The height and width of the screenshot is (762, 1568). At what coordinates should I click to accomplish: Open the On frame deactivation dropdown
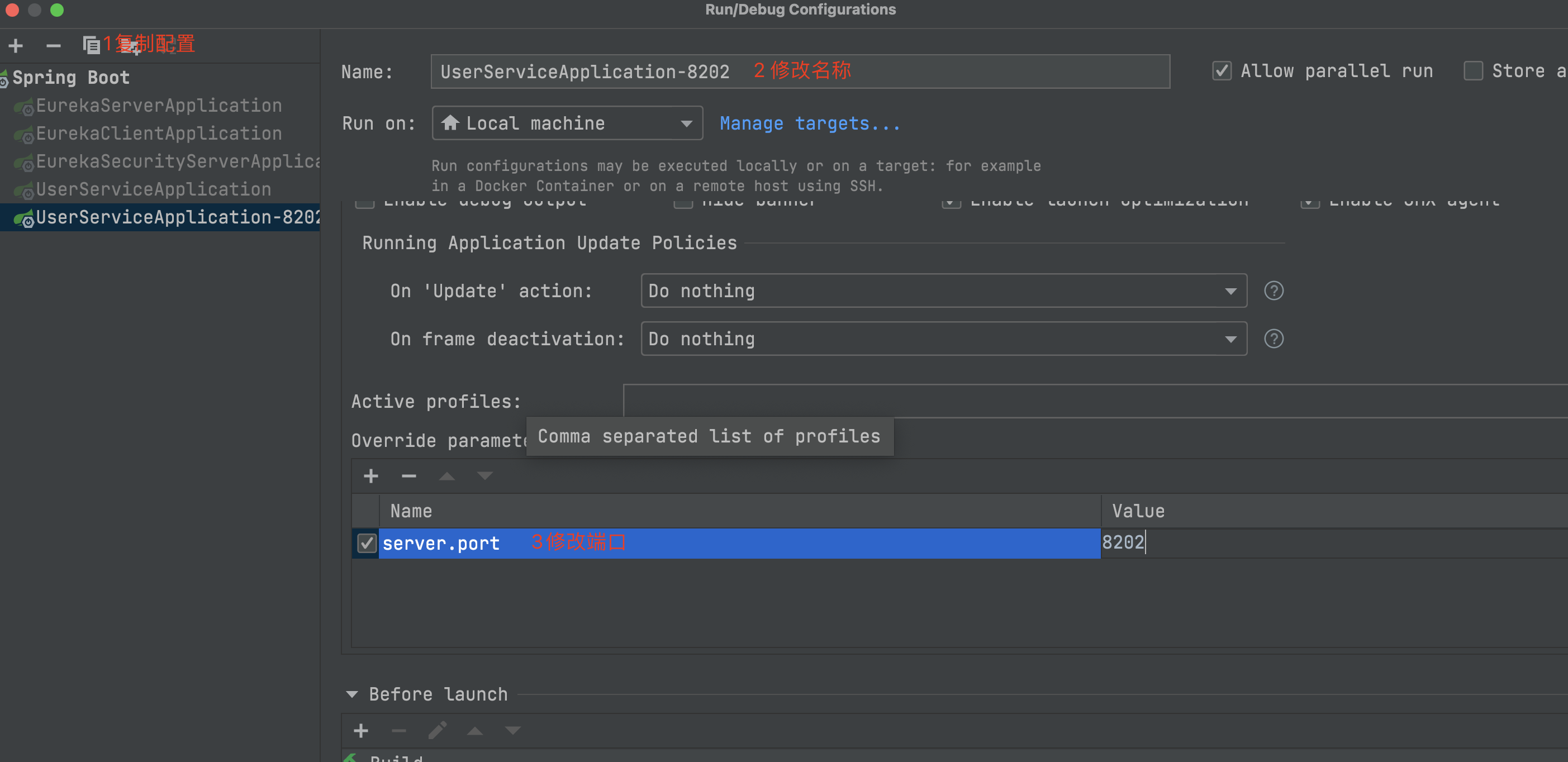click(943, 339)
